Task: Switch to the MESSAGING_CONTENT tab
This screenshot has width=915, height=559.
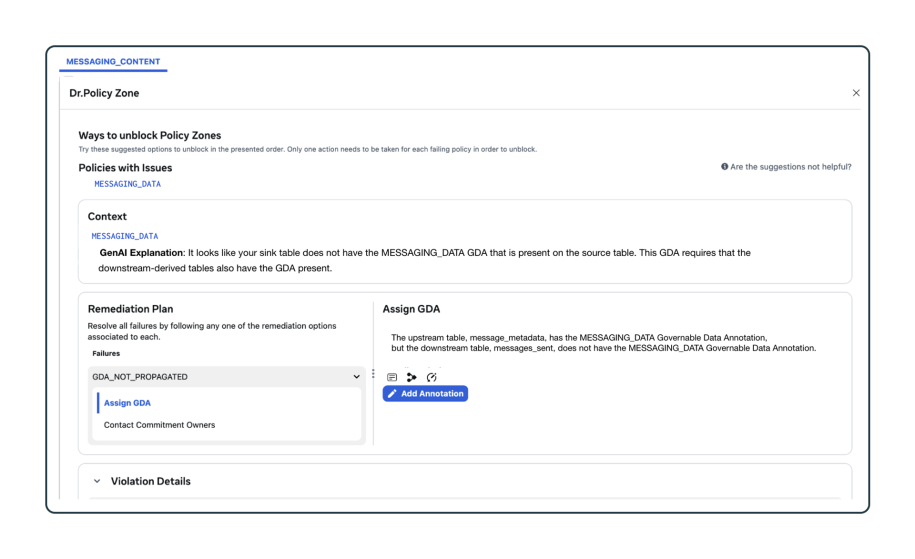Action: [x=113, y=61]
